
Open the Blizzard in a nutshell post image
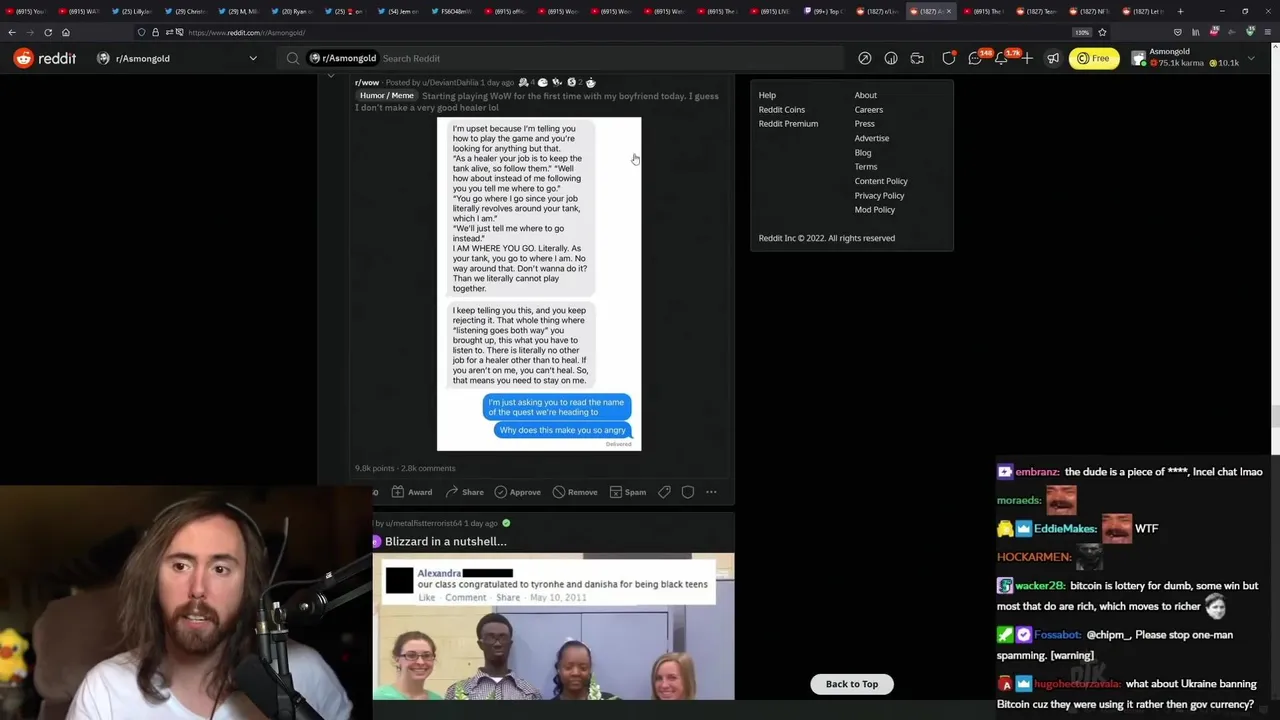tap(553, 626)
